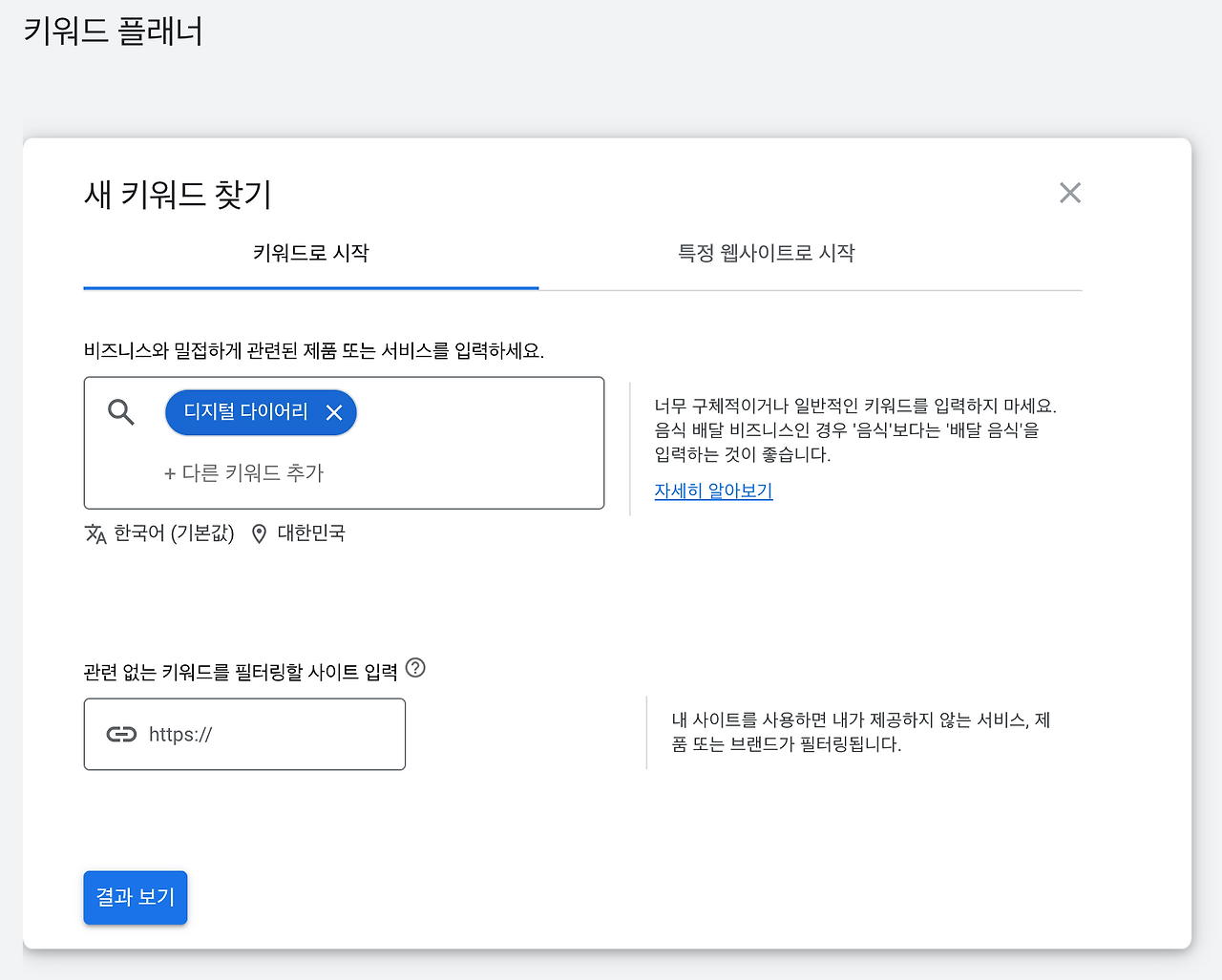Close the 새 키워드 찾기 dialog with X
This screenshot has width=1222, height=980.
(1069, 193)
